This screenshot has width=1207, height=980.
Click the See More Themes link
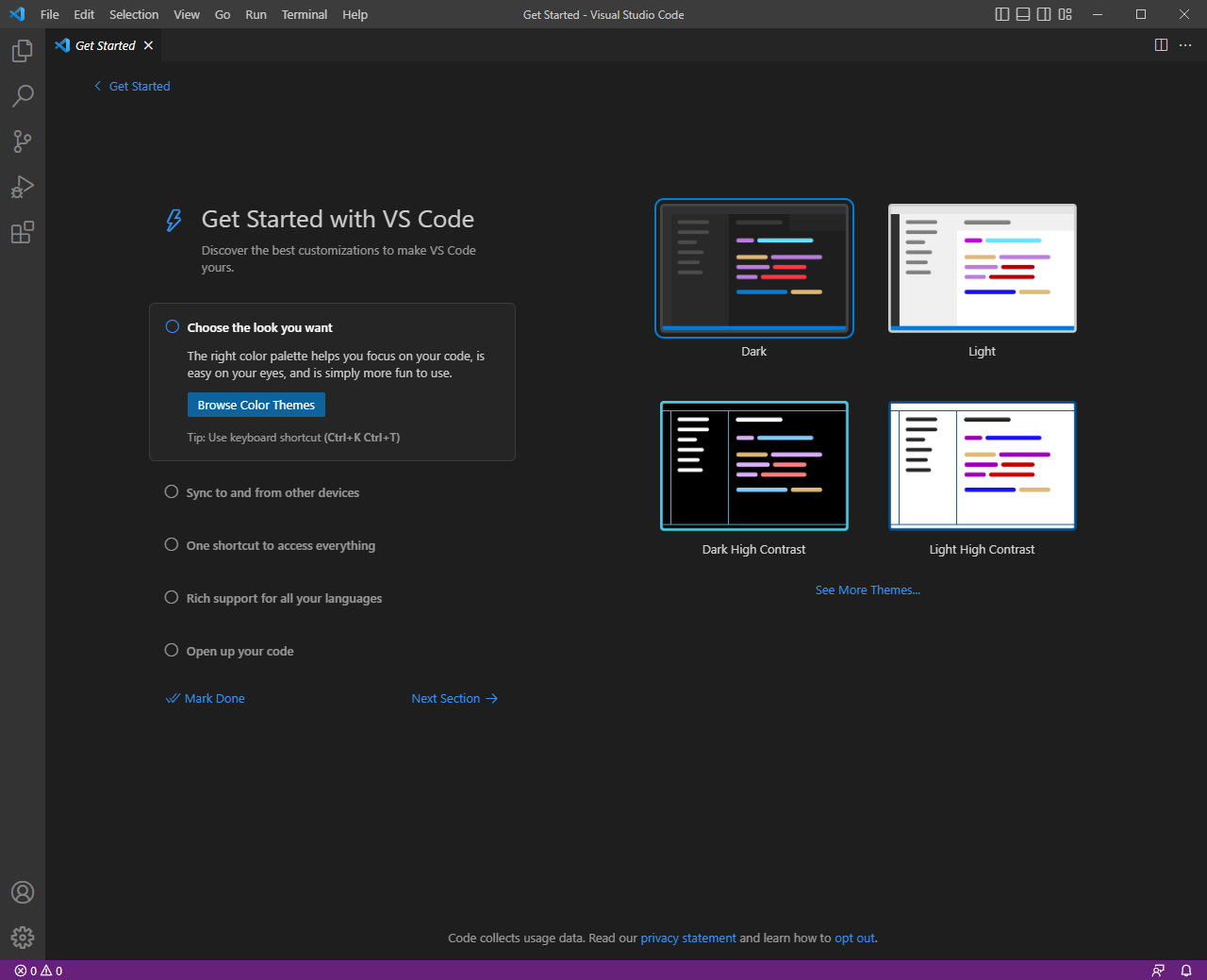868,590
